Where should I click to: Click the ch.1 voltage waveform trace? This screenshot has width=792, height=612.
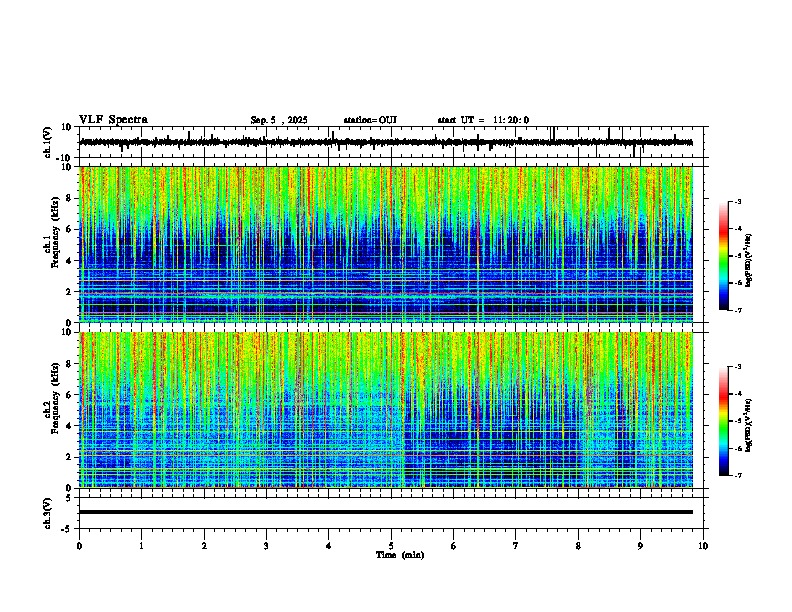tap(386, 142)
